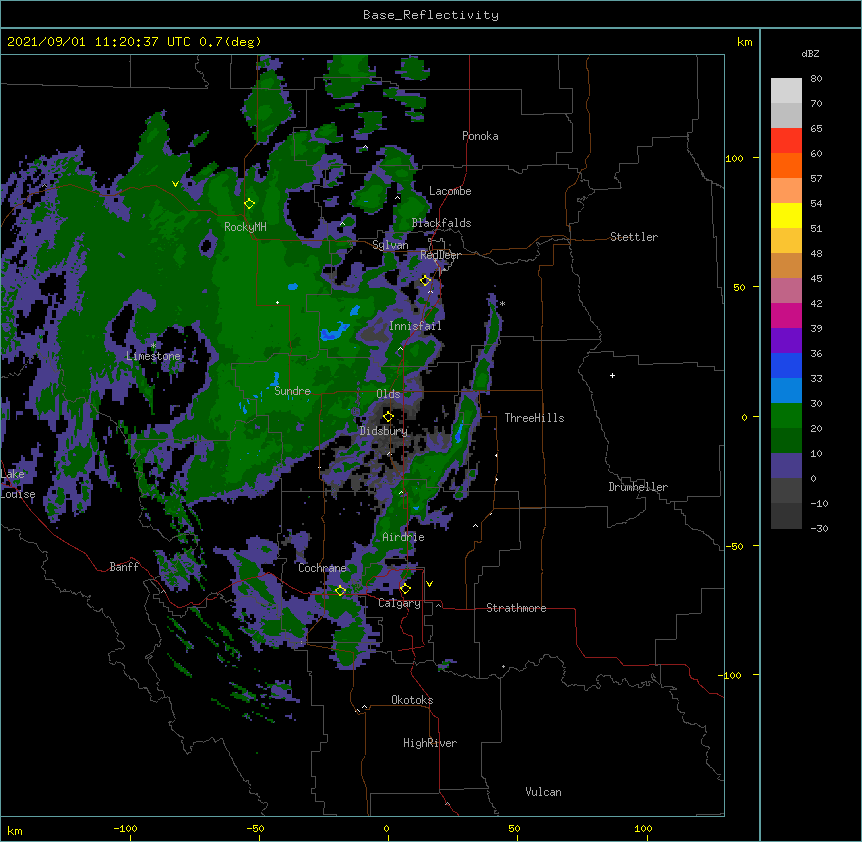Image resolution: width=862 pixels, height=842 pixels.
Task: Click the Airdrie city label
Action: 404,537
